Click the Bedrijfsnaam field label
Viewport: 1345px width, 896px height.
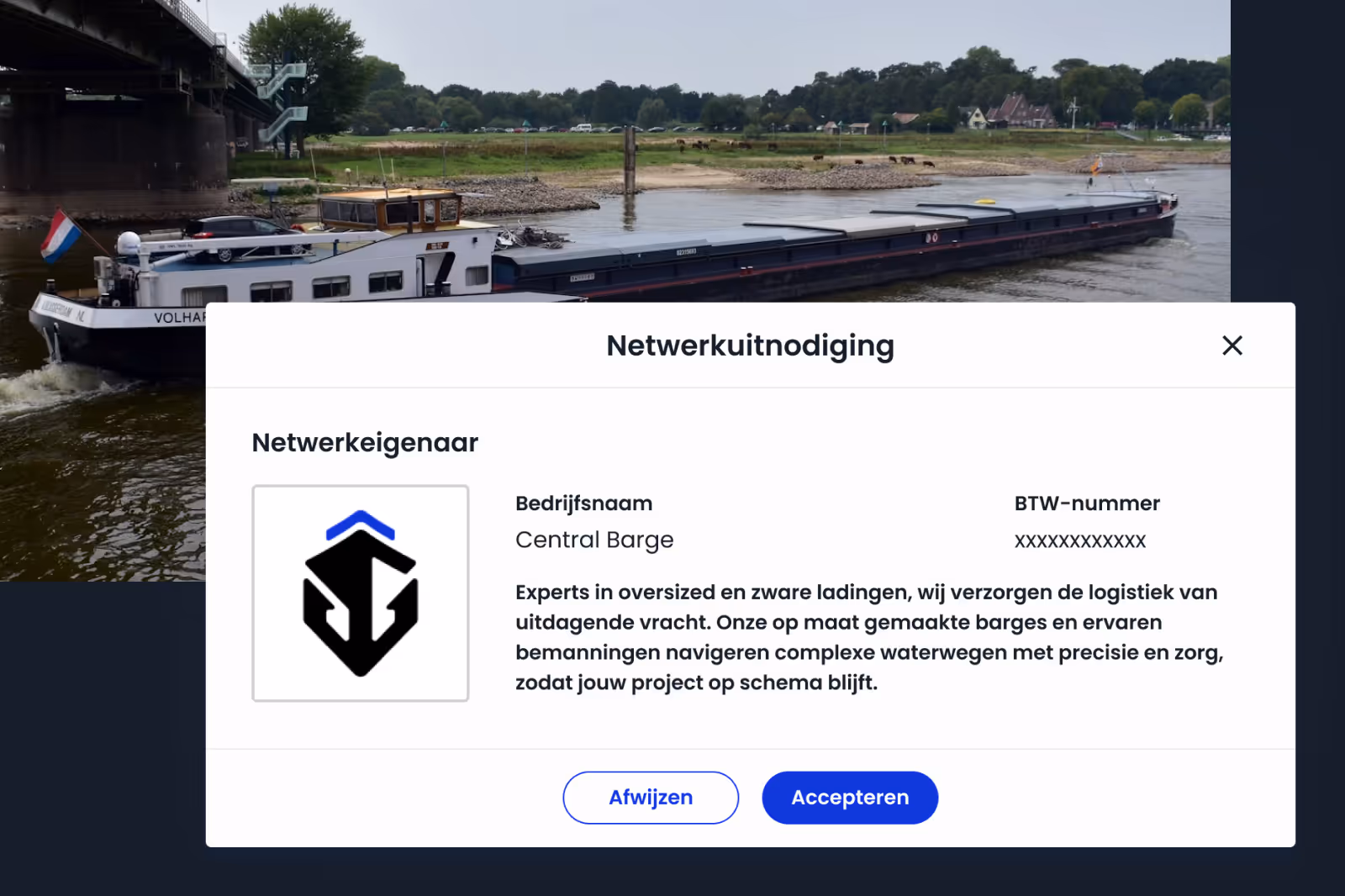tap(583, 503)
